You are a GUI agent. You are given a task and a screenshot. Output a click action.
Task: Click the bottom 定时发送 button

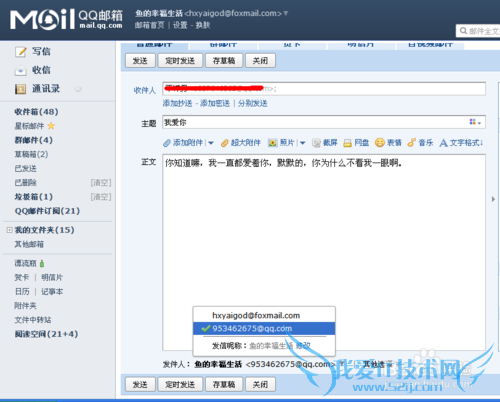tap(180, 385)
